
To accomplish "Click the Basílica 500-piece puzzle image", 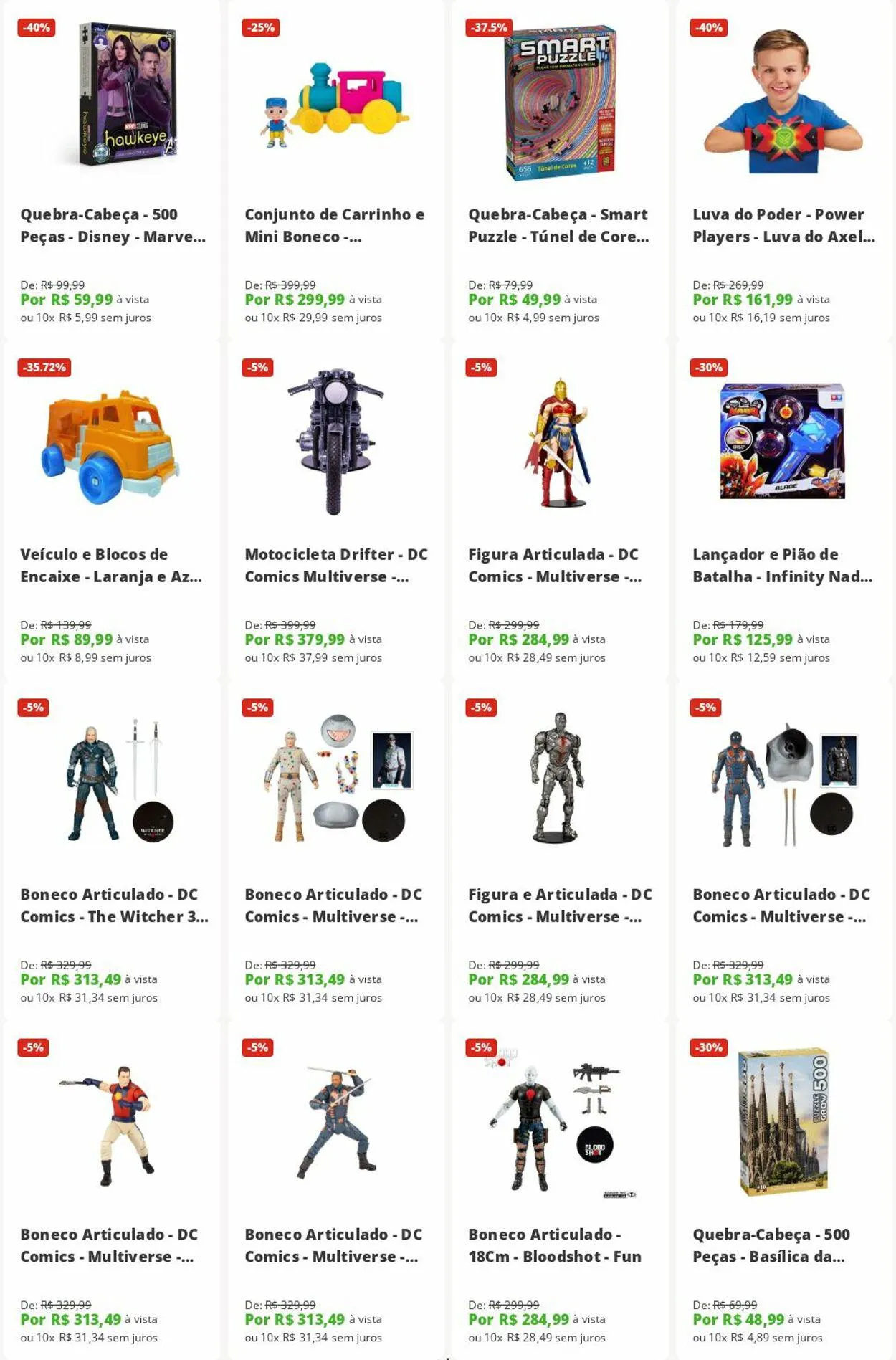I will 783,1123.
